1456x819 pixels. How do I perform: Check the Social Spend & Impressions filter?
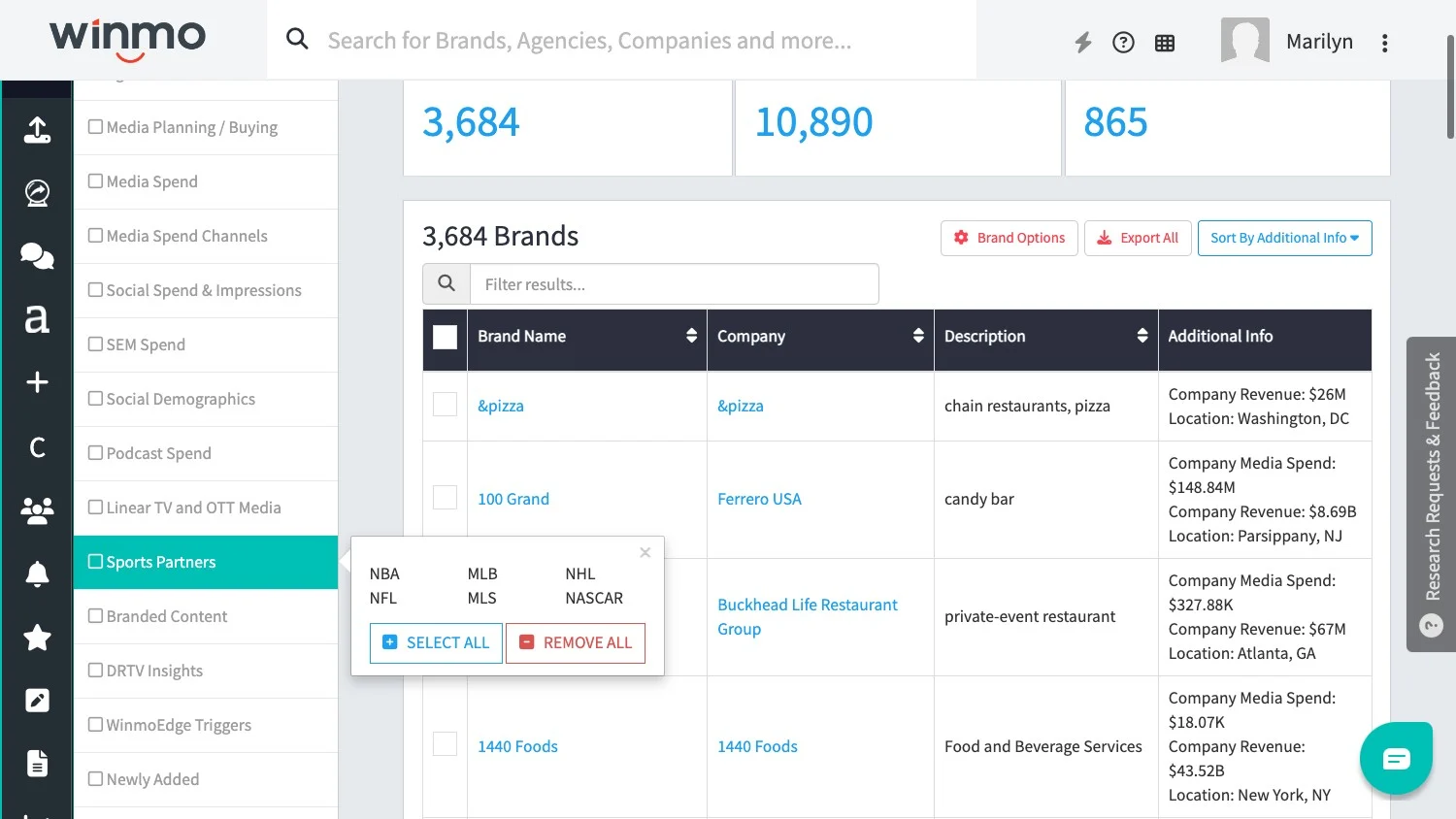[95, 289]
